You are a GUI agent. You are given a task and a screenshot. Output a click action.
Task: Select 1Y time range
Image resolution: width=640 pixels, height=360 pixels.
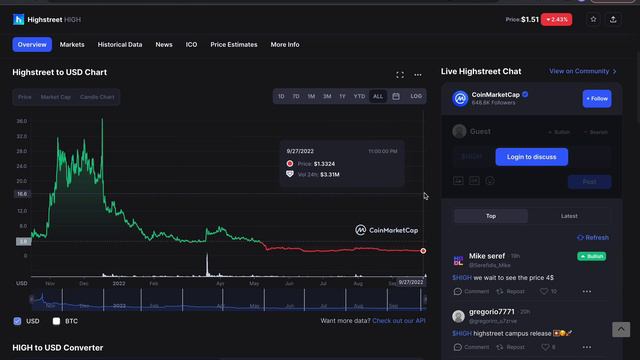point(342,96)
